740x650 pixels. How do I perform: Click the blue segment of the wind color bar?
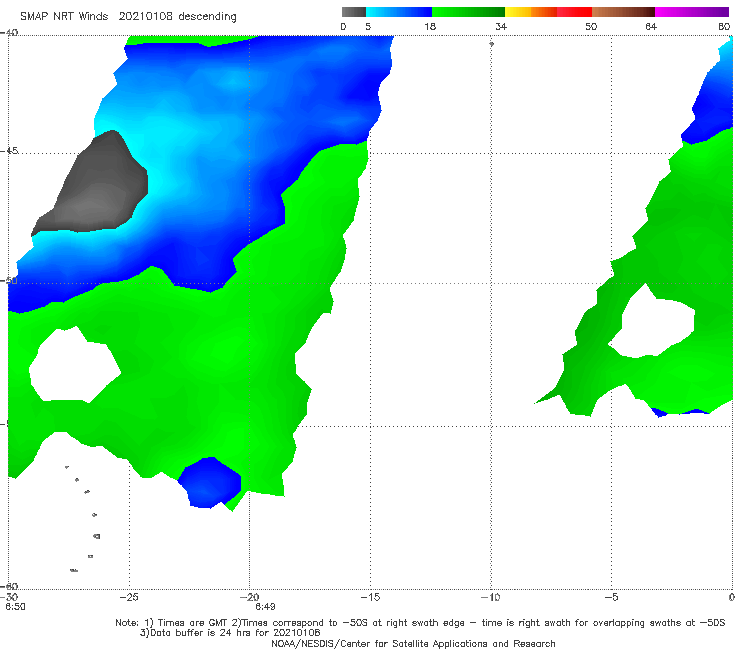[x=399, y=12]
